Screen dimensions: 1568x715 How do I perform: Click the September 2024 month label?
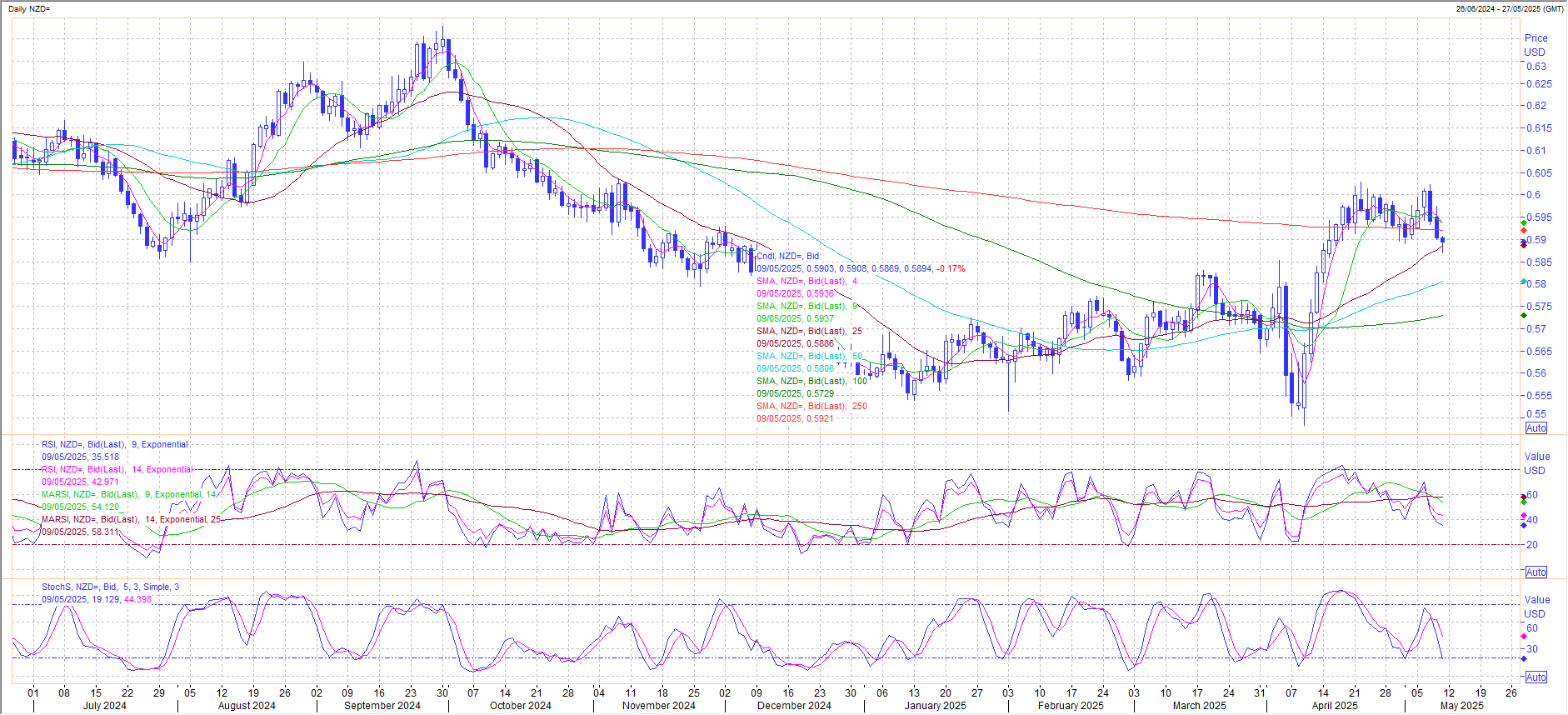(x=382, y=706)
